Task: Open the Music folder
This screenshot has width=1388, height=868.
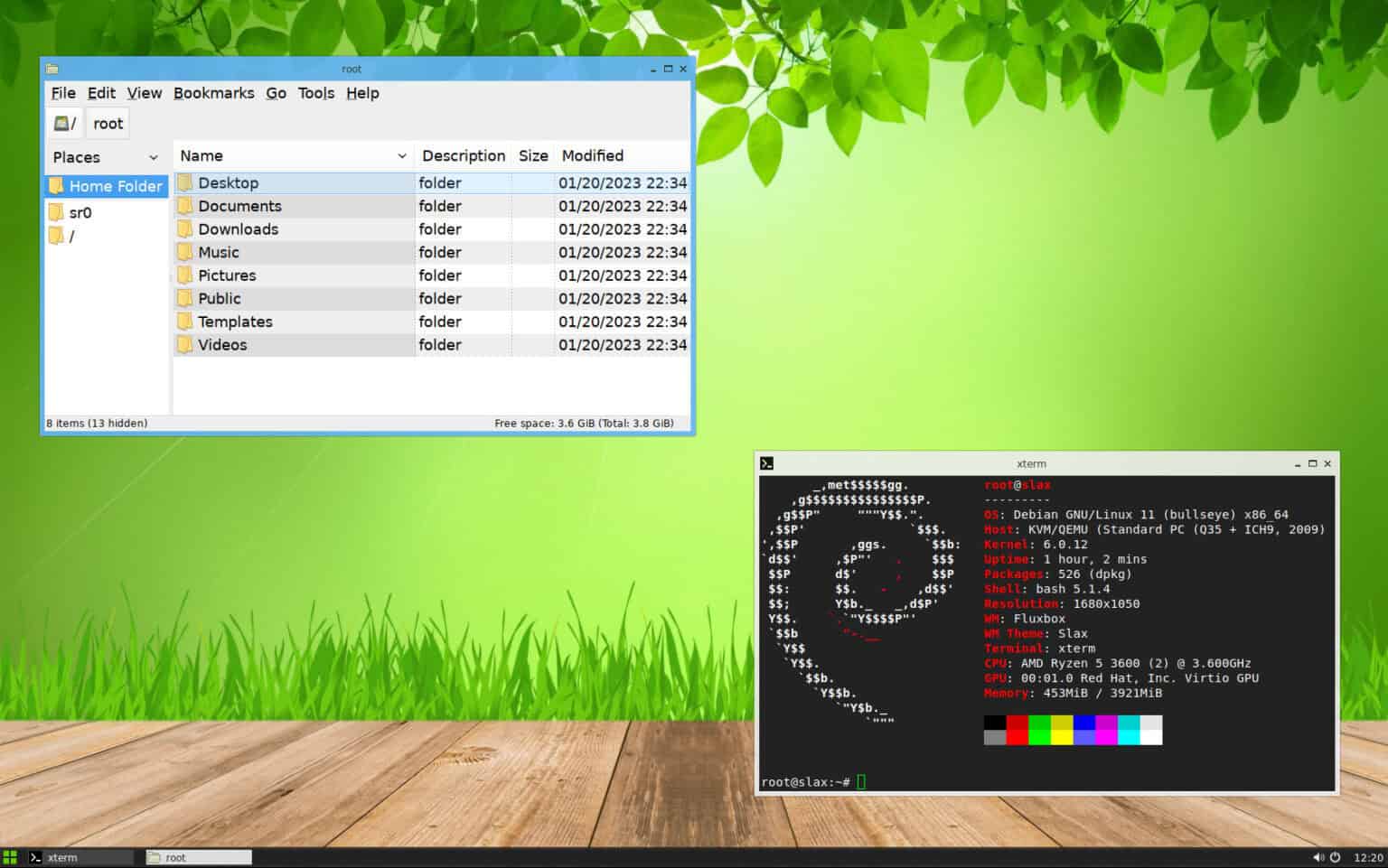Action: point(217,252)
